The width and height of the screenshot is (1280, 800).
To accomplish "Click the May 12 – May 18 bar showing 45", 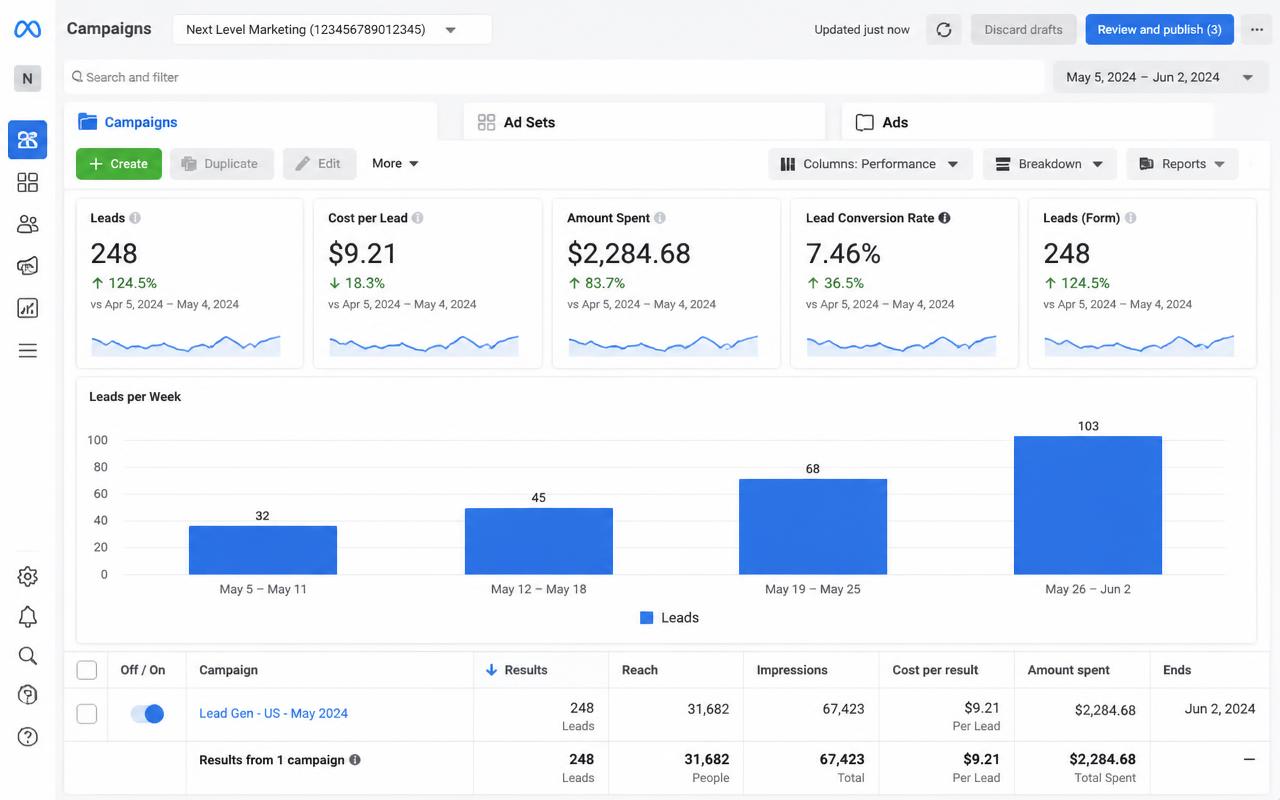I will click(539, 541).
